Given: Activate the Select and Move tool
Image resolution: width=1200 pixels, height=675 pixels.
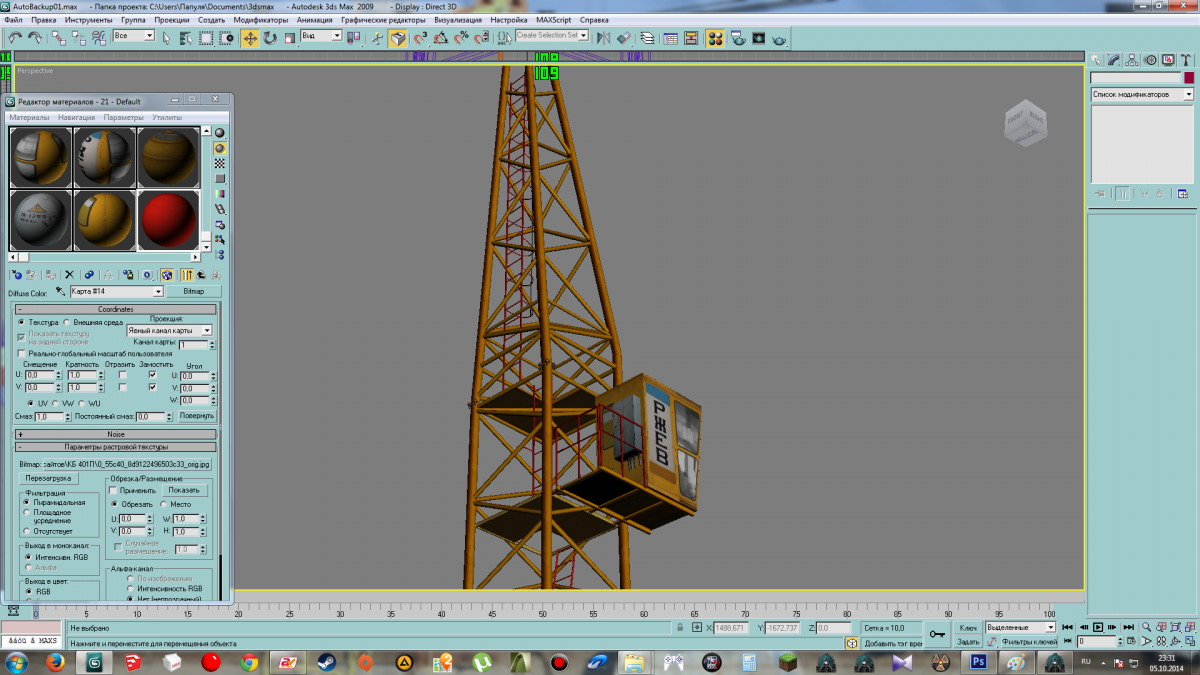Looking at the screenshot, I should (x=250, y=38).
